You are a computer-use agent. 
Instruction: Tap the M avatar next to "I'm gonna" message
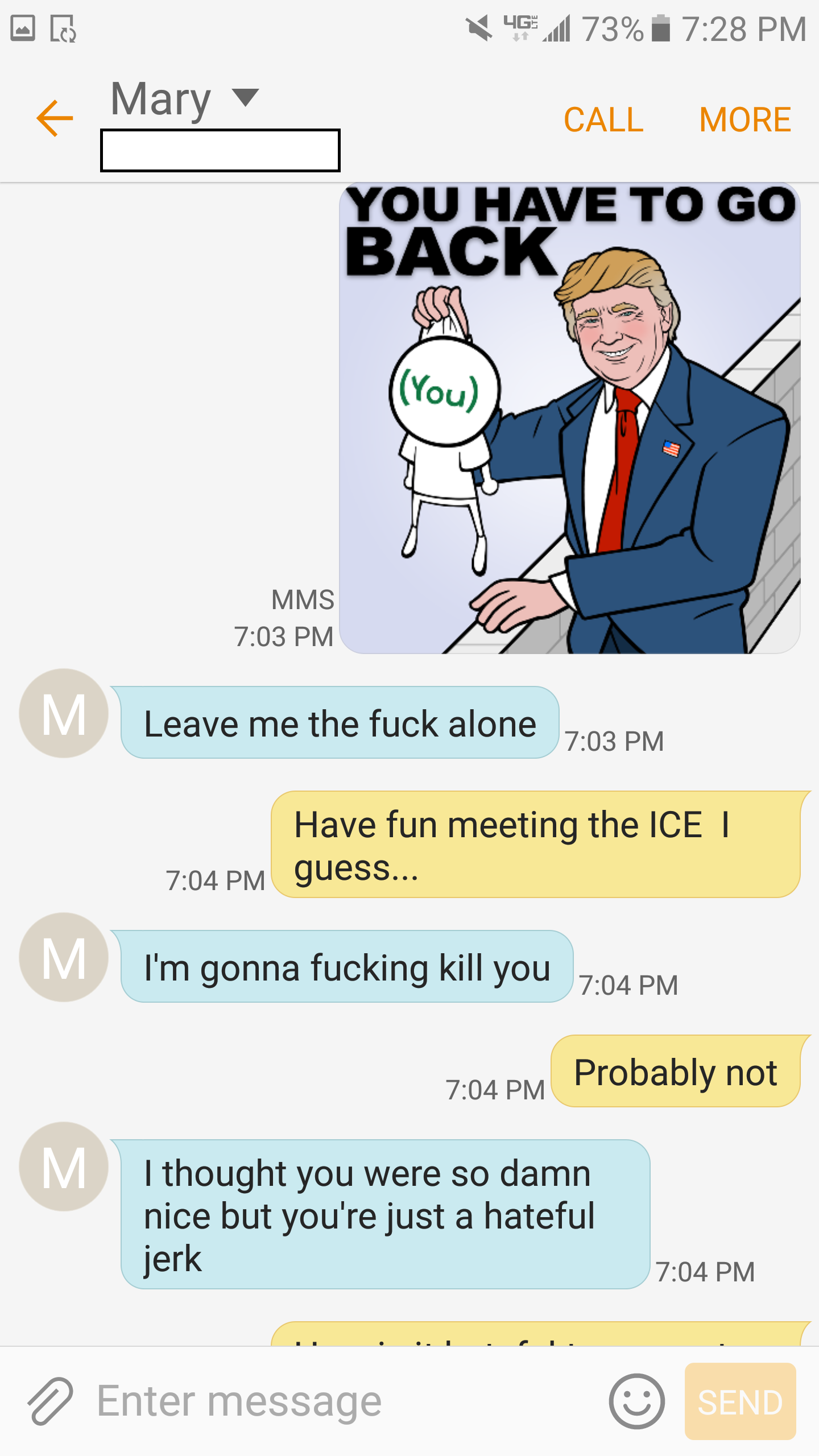[x=64, y=957]
